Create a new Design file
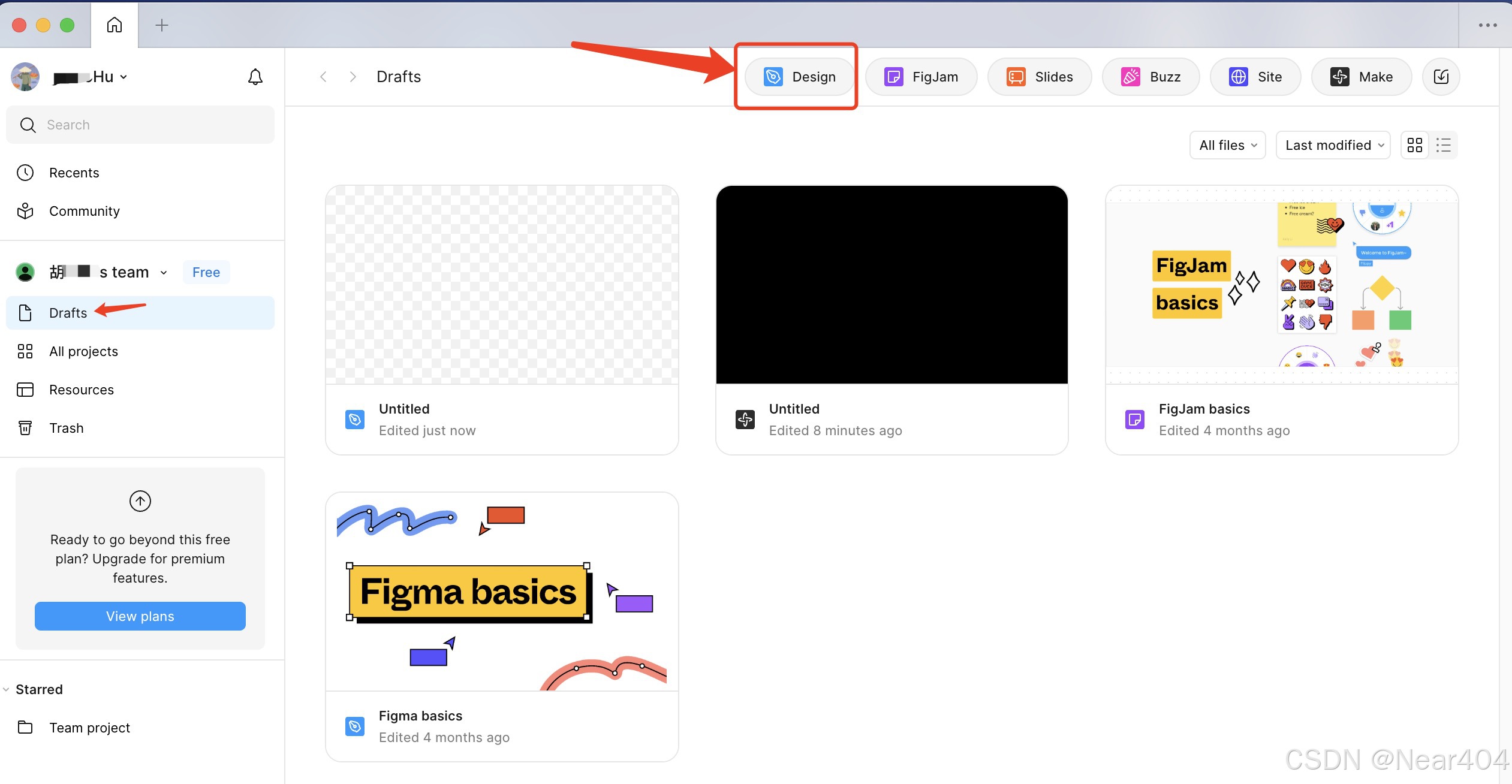The image size is (1512, 784). (x=798, y=77)
